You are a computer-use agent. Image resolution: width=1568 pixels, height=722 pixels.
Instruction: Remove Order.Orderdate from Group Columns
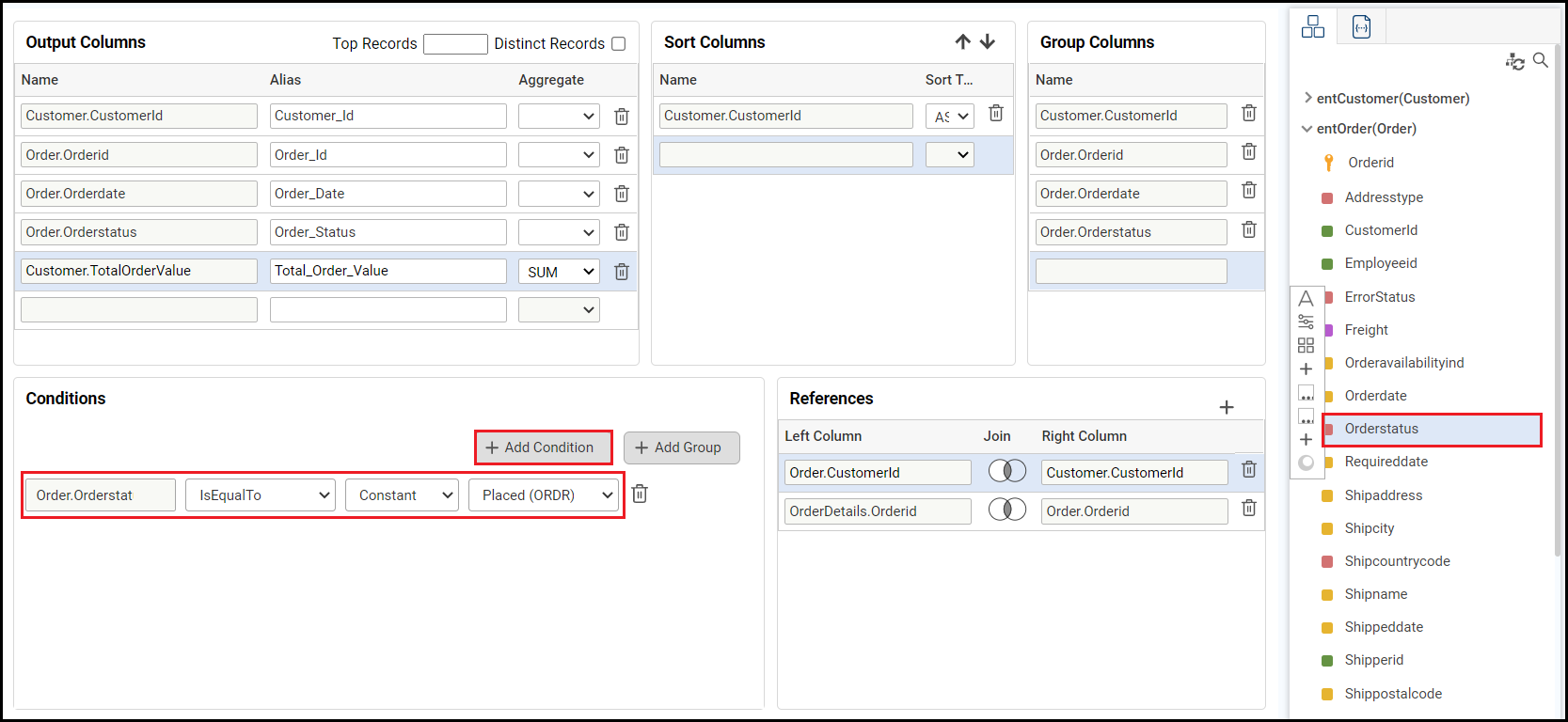[1249, 191]
